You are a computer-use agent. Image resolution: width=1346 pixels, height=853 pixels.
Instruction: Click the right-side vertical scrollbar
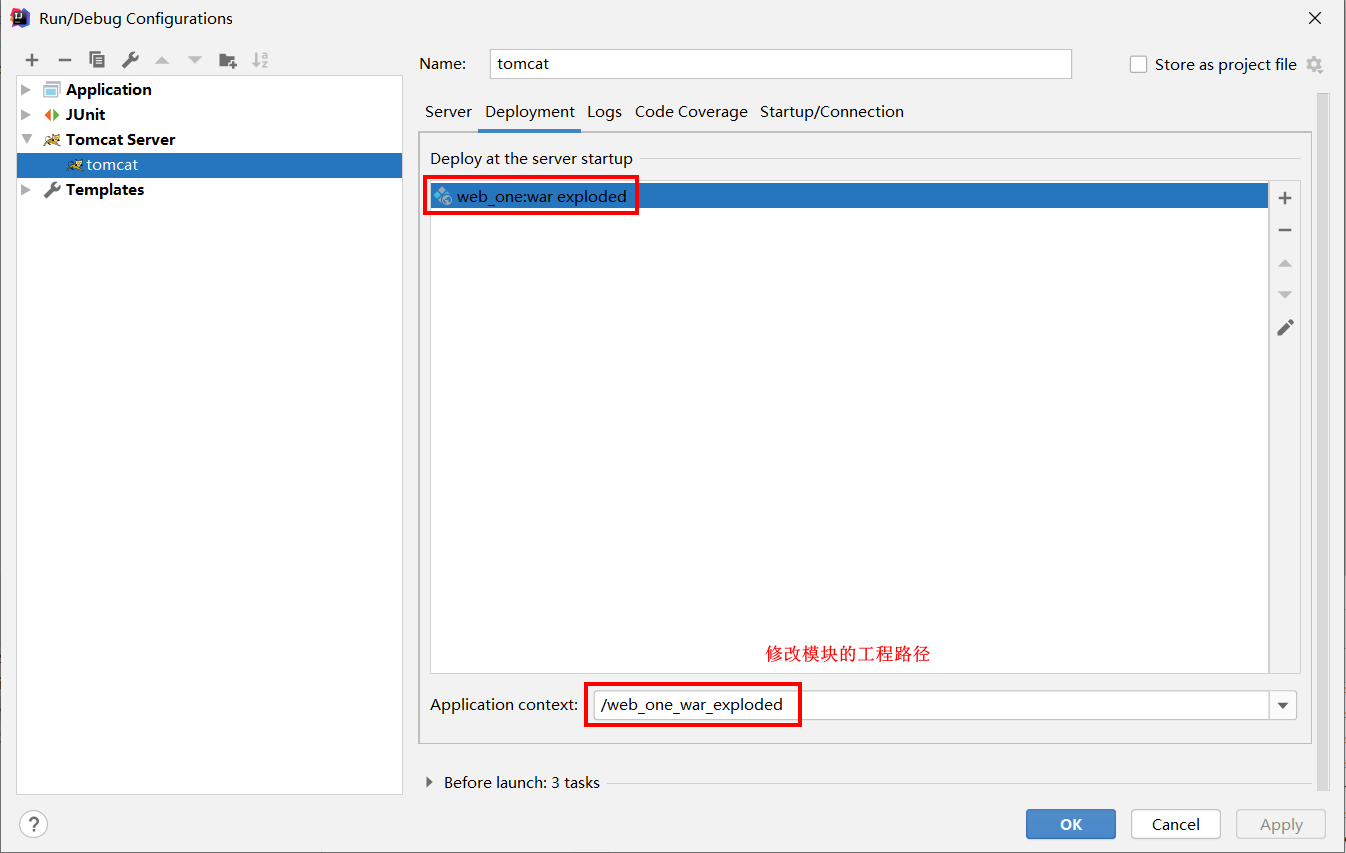click(x=1323, y=440)
